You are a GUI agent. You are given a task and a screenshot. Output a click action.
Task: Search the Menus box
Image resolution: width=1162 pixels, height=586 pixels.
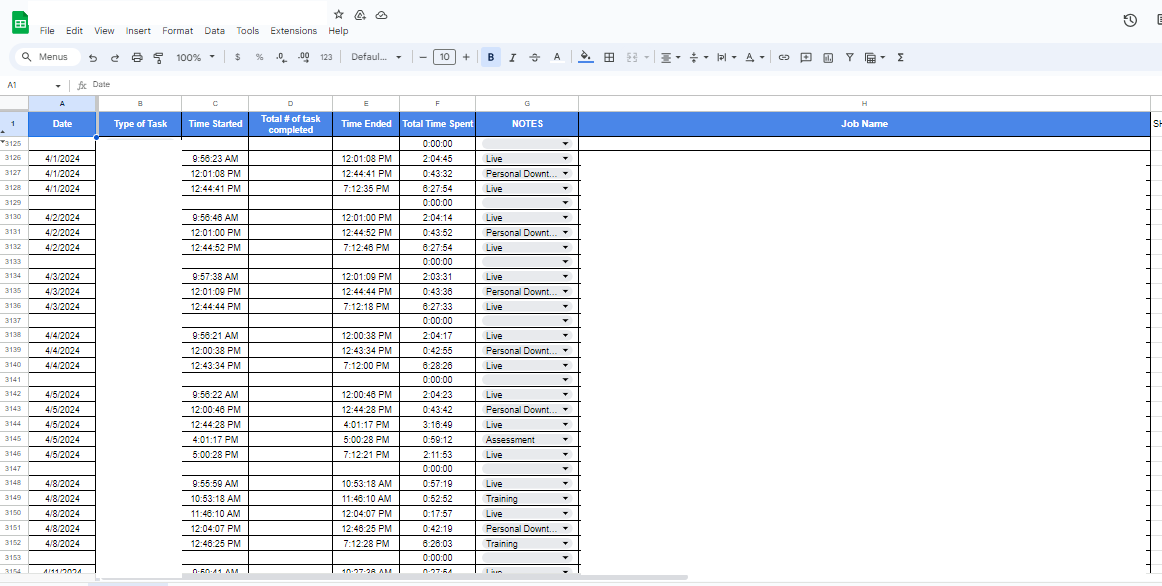pyautogui.click(x=47, y=57)
